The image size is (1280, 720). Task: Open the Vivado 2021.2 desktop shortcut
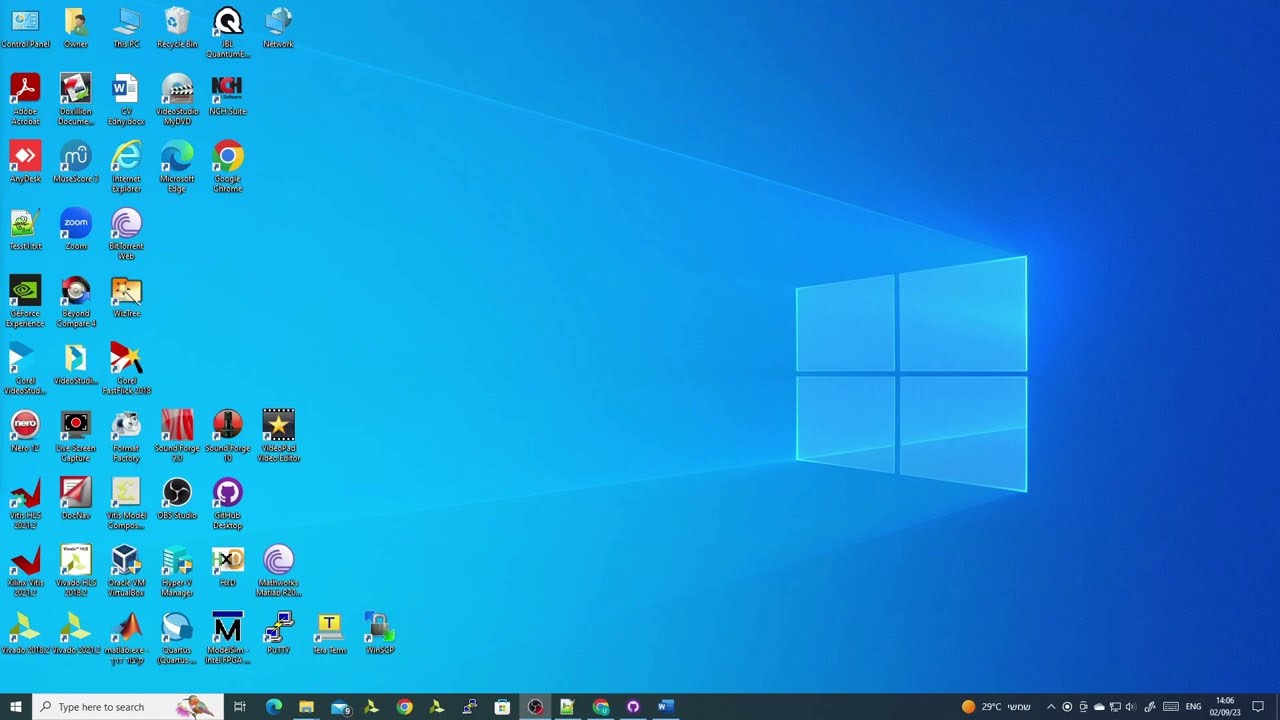pyautogui.click(x=76, y=633)
